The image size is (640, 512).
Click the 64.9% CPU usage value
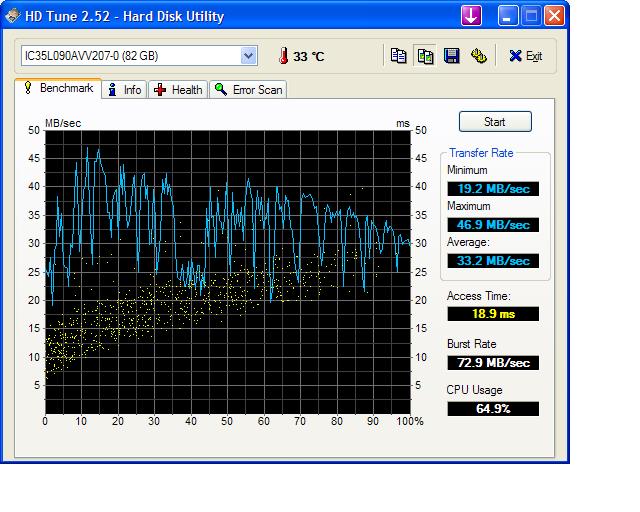point(493,409)
